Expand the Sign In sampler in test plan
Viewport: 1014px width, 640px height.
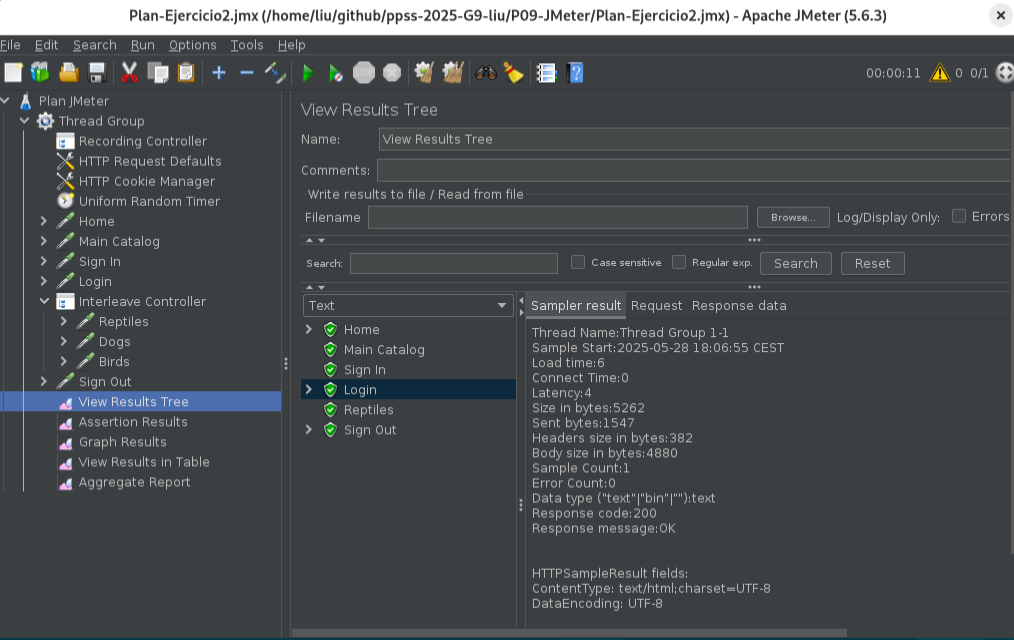point(43,261)
